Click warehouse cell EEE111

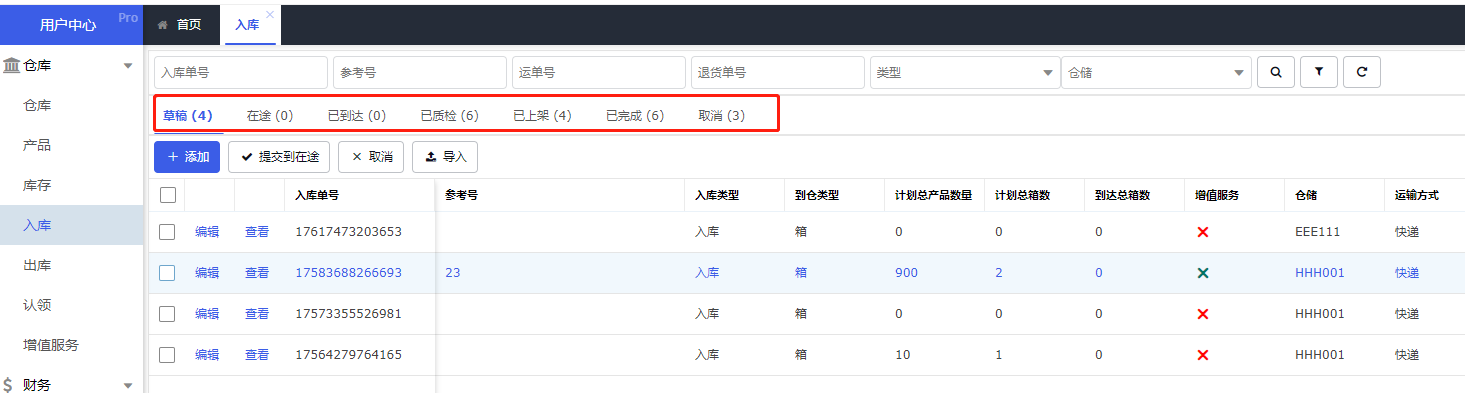(x=1317, y=232)
